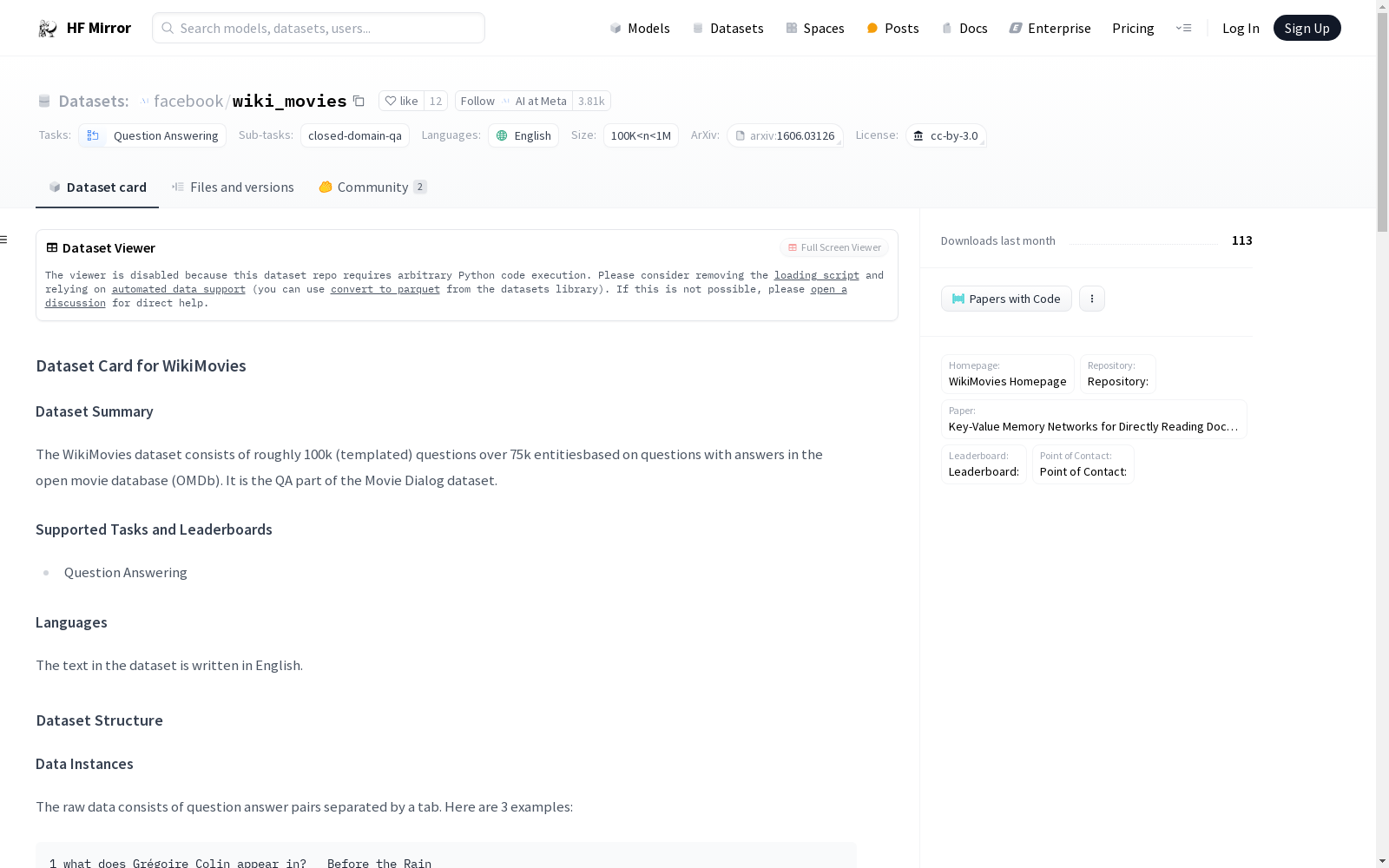The width and height of the screenshot is (1389, 868).
Task: Open the Models page
Action: (640, 28)
